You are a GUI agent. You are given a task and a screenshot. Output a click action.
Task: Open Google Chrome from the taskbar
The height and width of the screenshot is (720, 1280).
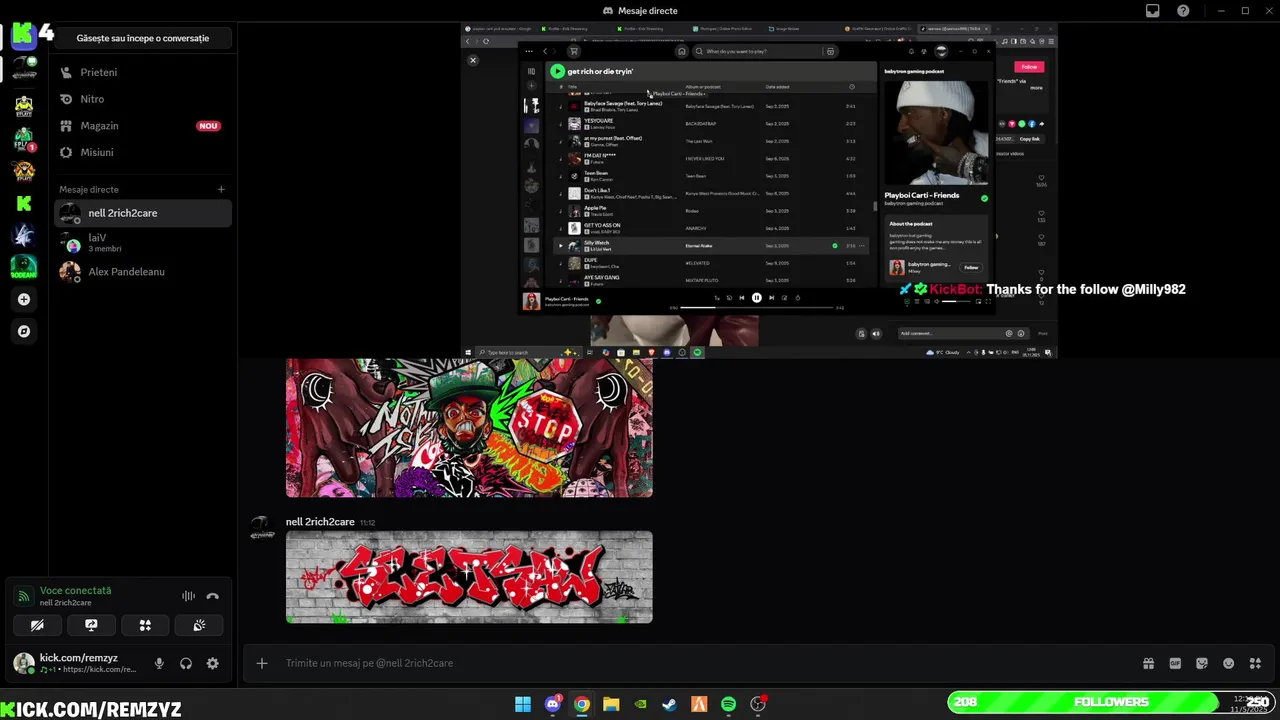click(x=582, y=704)
